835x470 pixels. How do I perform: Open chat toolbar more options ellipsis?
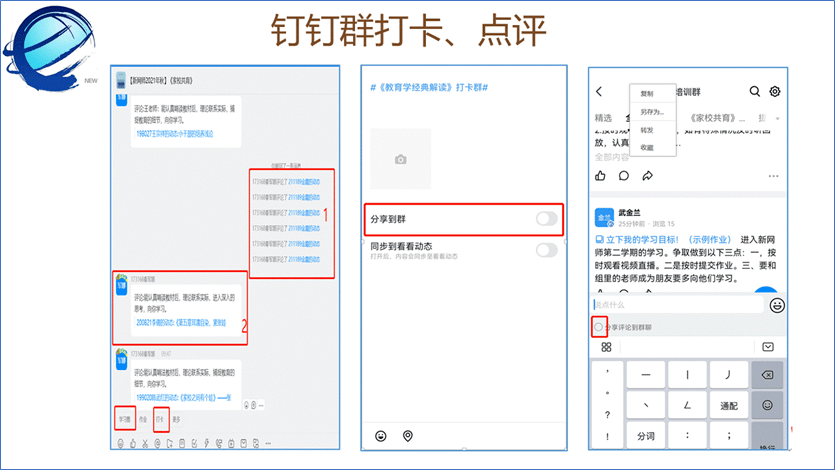coord(268,443)
